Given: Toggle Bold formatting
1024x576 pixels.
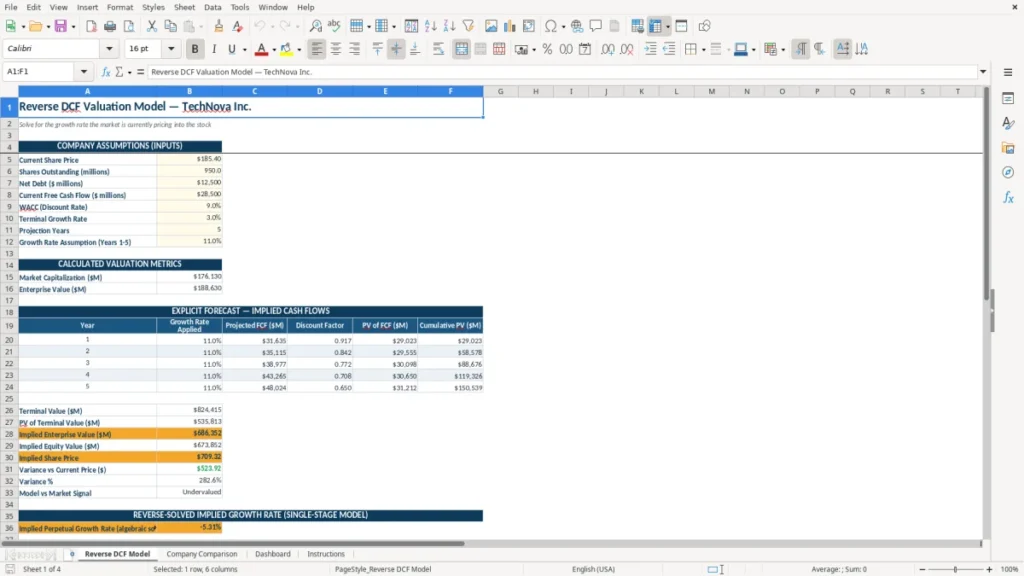Looking at the screenshot, I should (x=195, y=49).
